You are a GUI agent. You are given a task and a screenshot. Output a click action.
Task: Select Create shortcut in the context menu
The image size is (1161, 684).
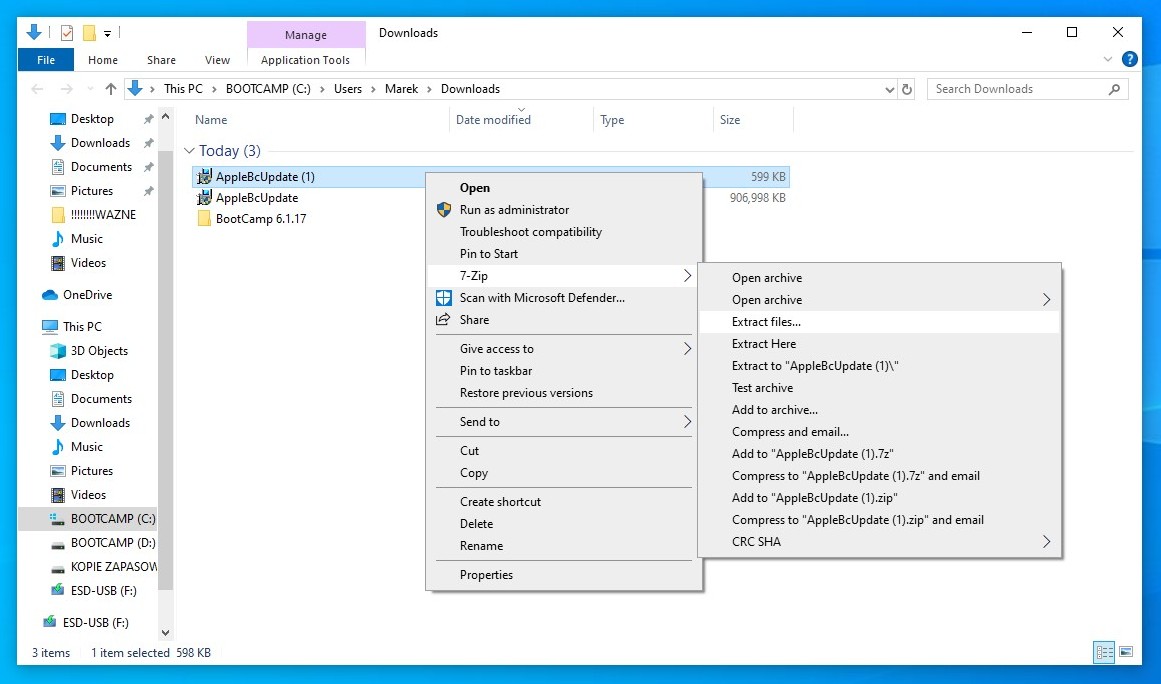coord(564,502)
